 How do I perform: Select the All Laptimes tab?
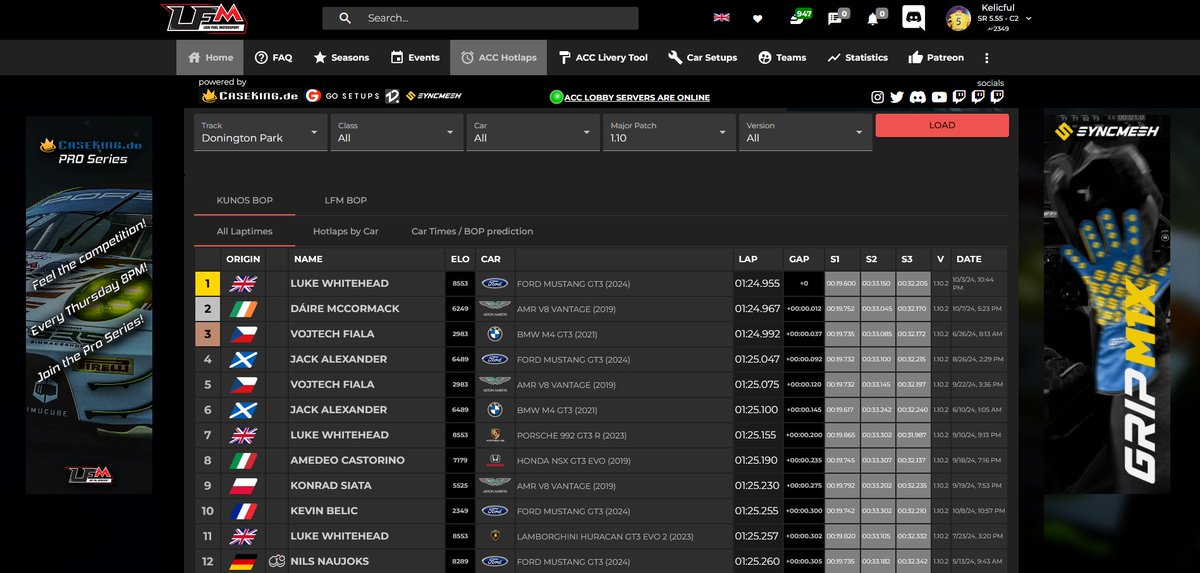click(x=245, y=231)
